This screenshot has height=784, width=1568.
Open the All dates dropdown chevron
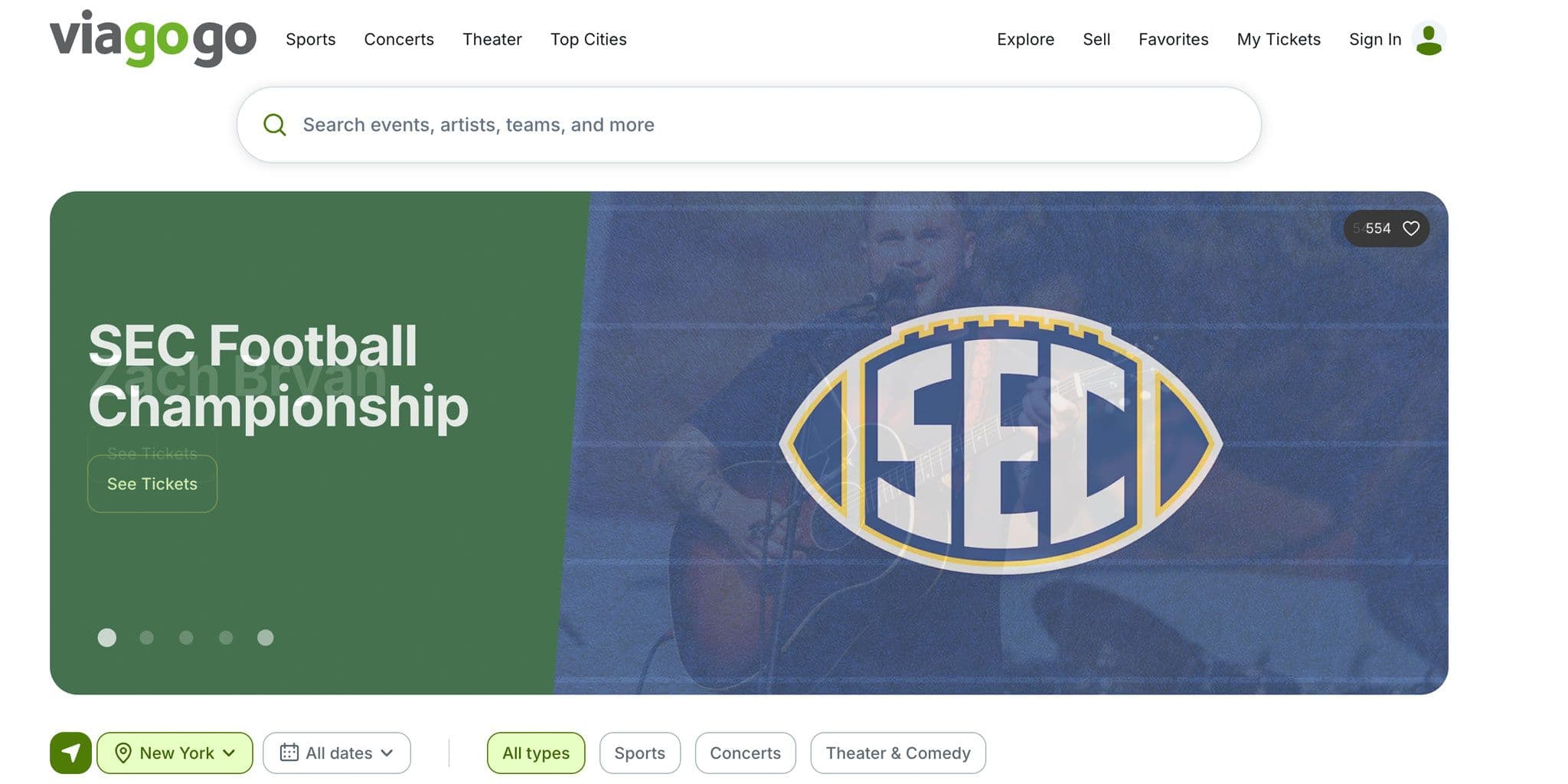pos(387,753)
